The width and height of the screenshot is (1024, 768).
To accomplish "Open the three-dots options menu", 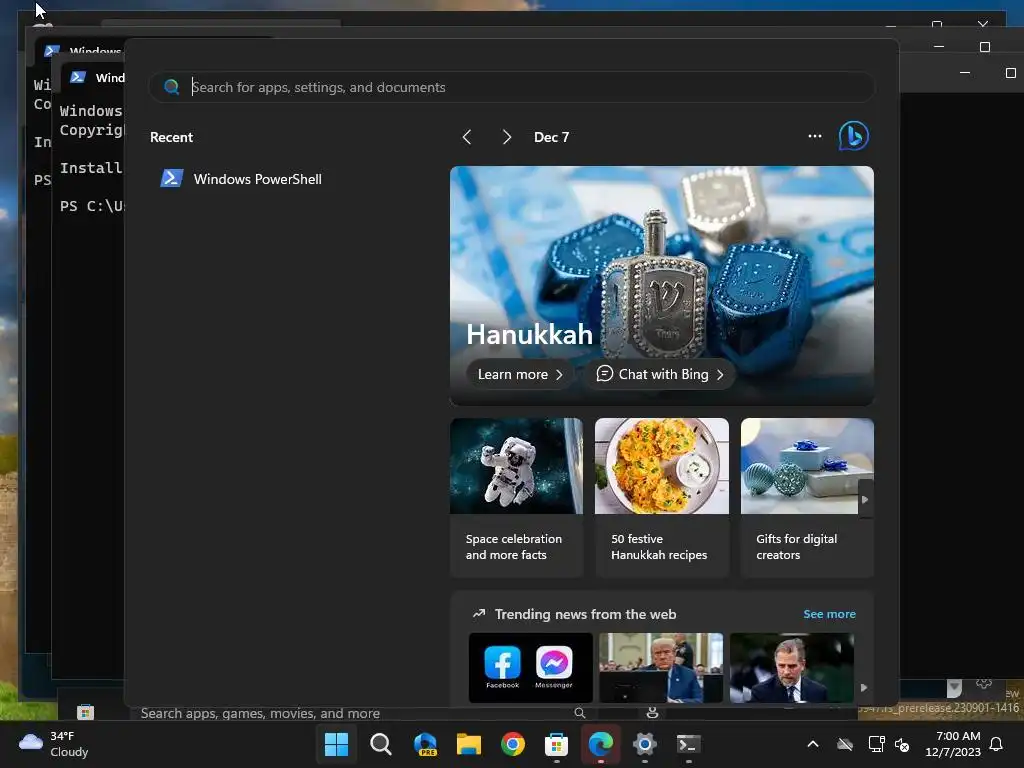I will [814, 136].
